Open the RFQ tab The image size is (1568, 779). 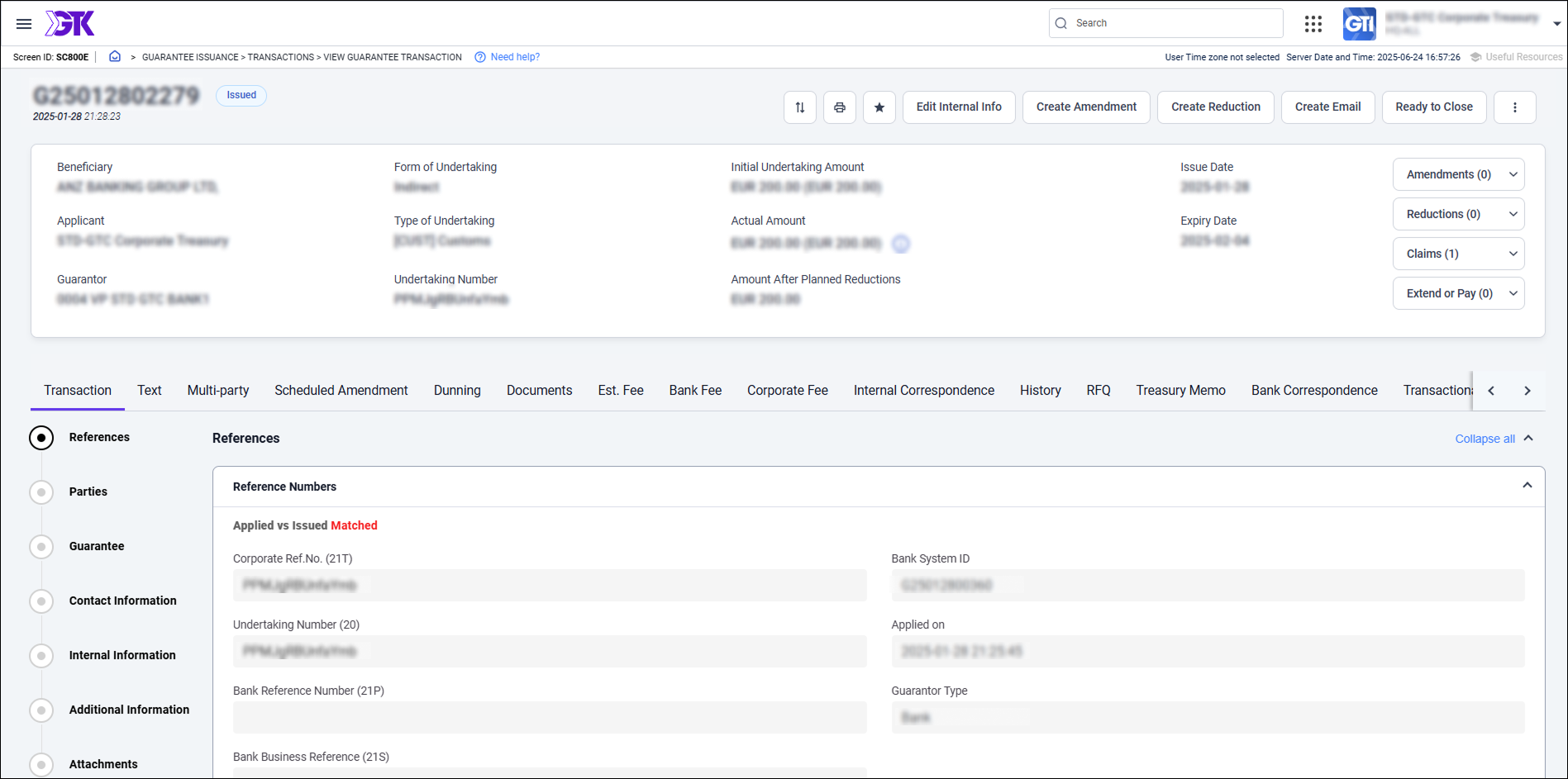point(1099,390)
